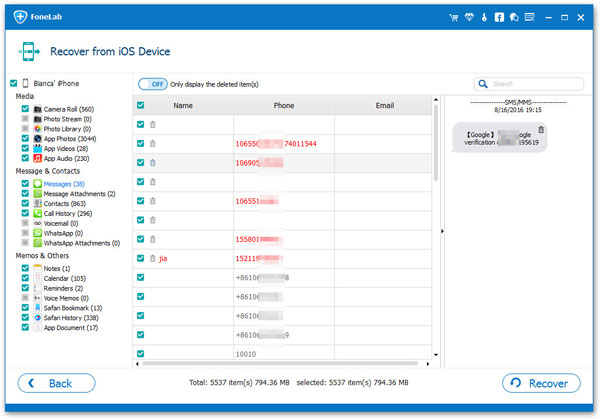Uncheck the 10010 row checkbox
This screenshot has height=419, width=600.
click(x=141, y=354)
